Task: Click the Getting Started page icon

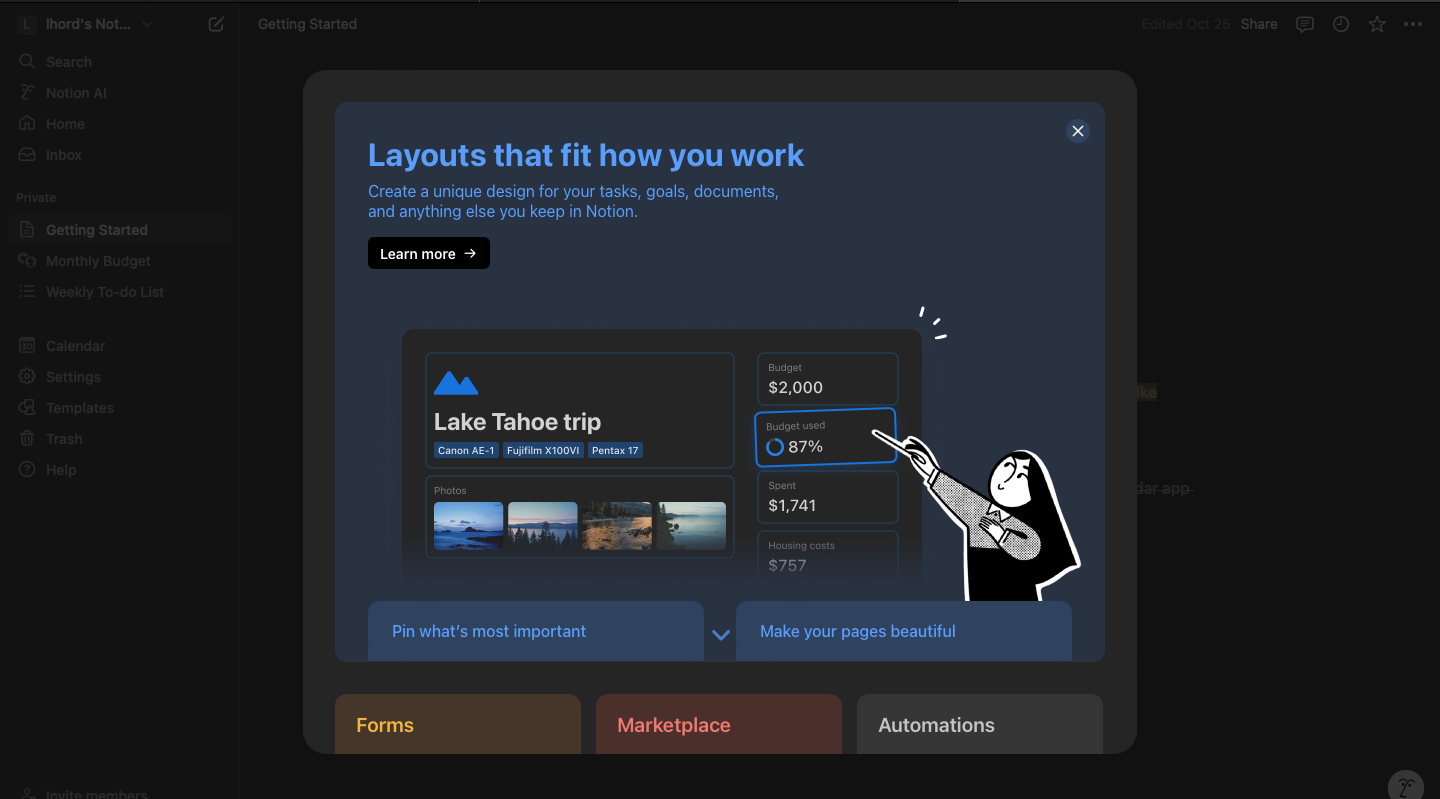Action: coord(27,230)
